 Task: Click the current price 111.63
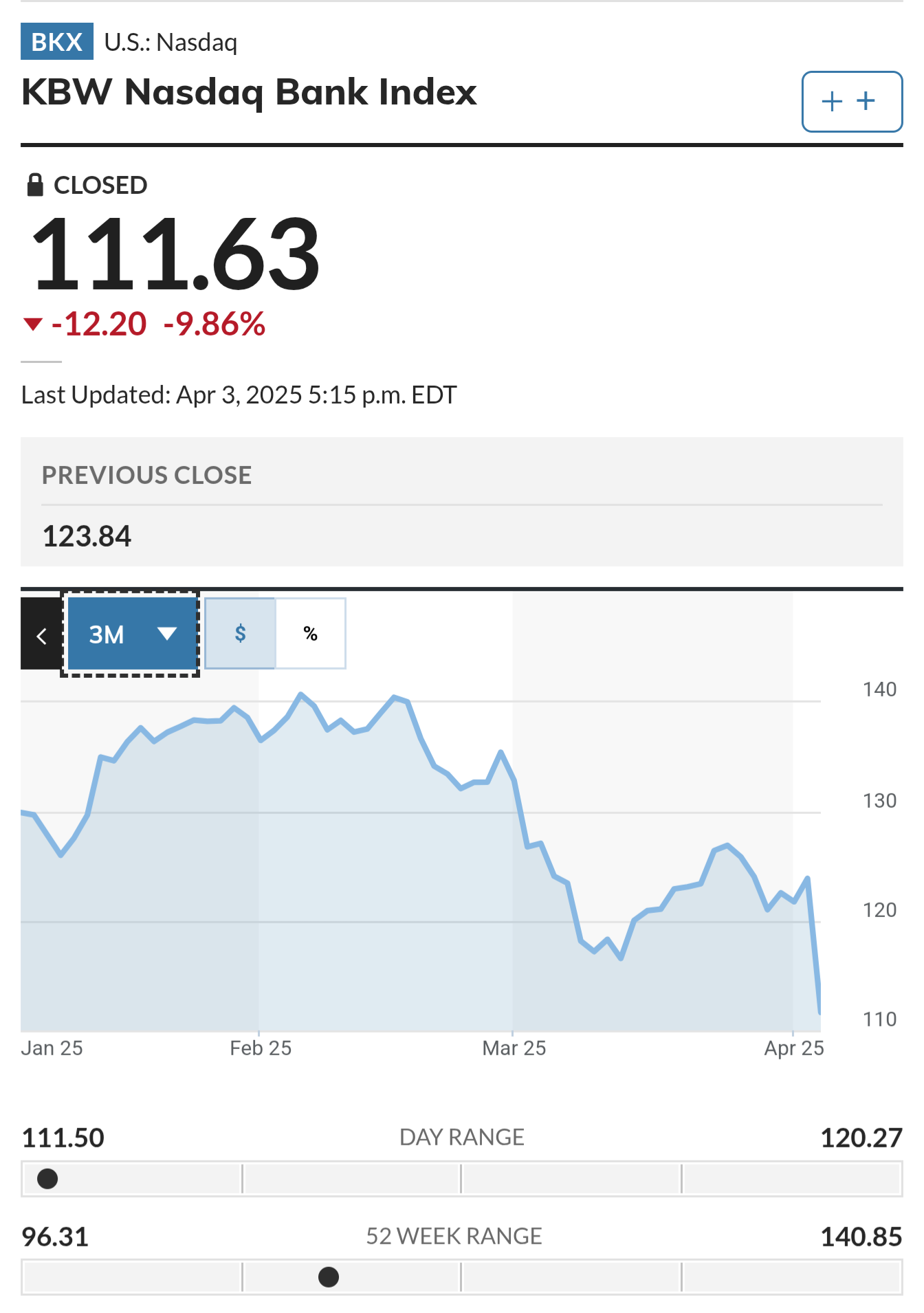pyautogui.click(x=176, y=254)
